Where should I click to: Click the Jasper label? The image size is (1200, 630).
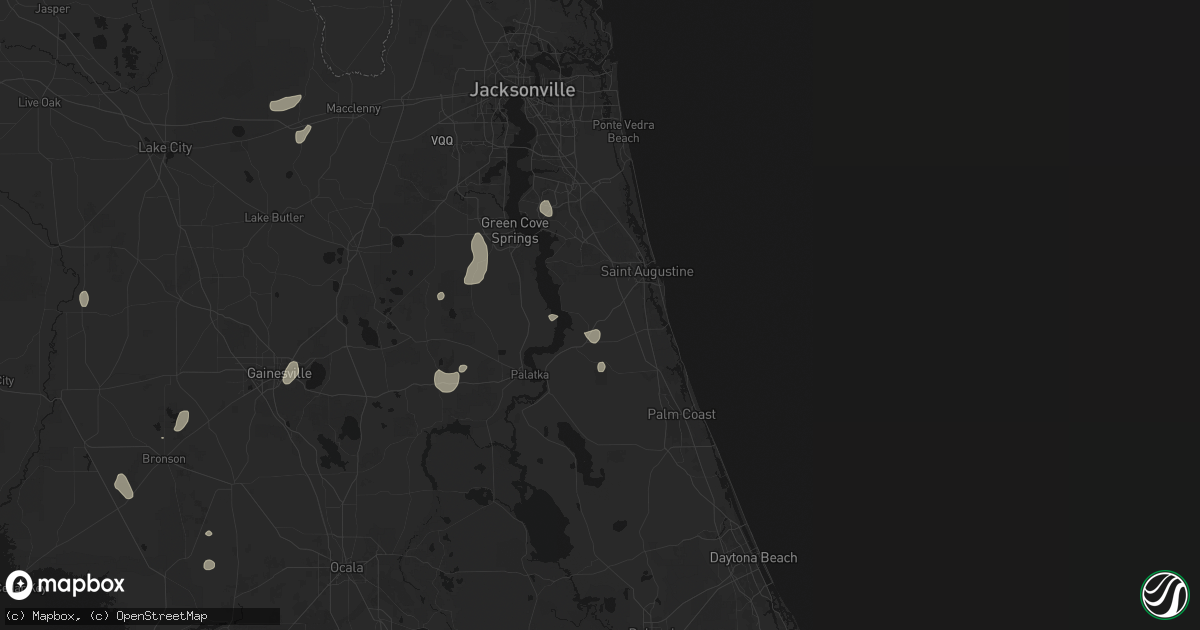click(x=52, y=9)
